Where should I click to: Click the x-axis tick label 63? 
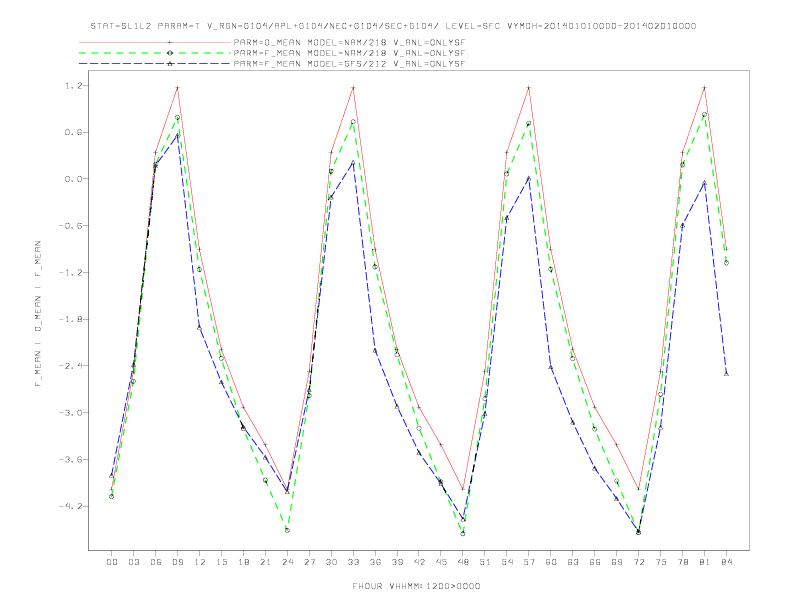click(573, 562)
